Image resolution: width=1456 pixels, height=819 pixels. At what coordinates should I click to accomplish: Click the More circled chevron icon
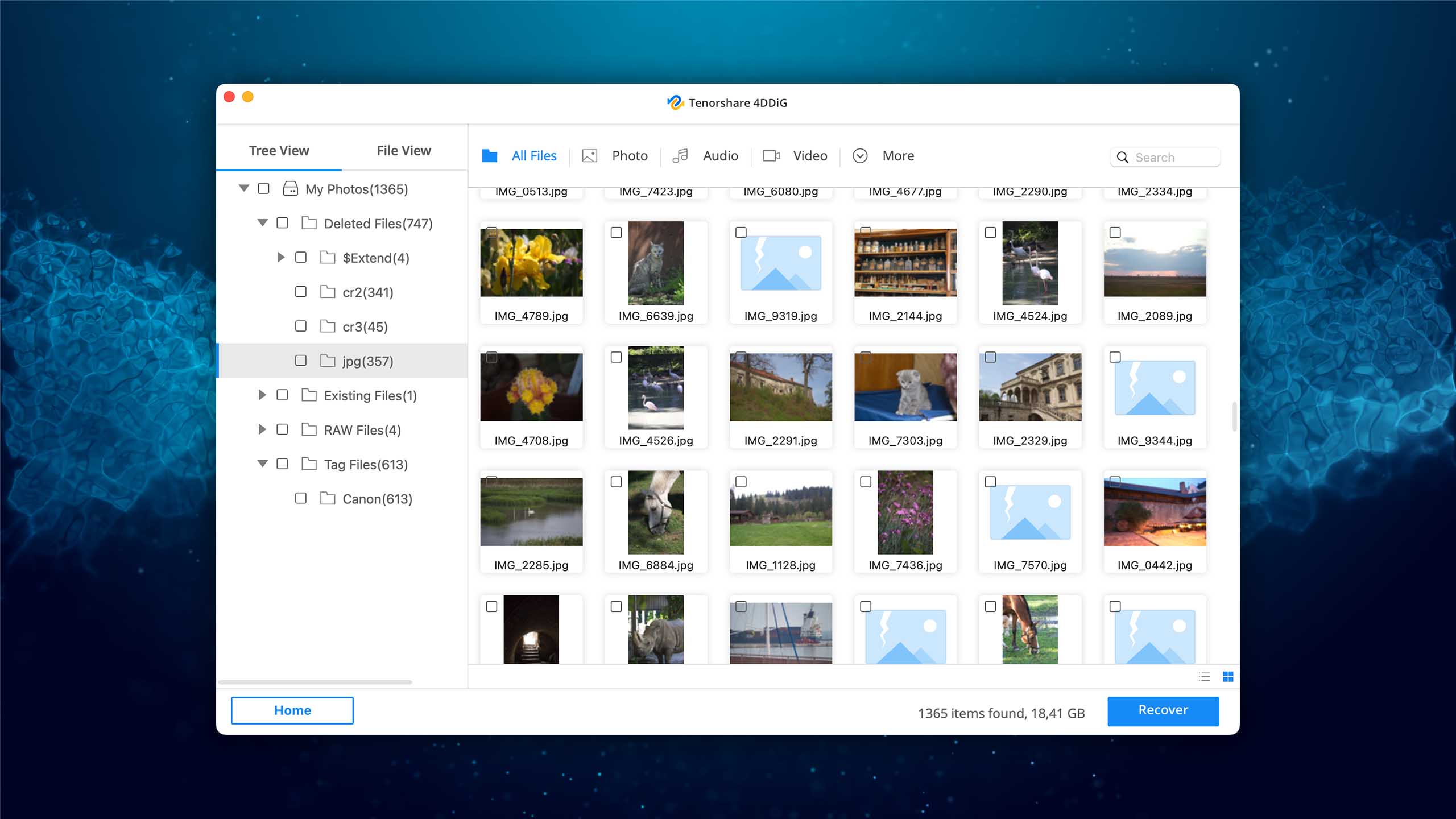[x=860, y=156]
